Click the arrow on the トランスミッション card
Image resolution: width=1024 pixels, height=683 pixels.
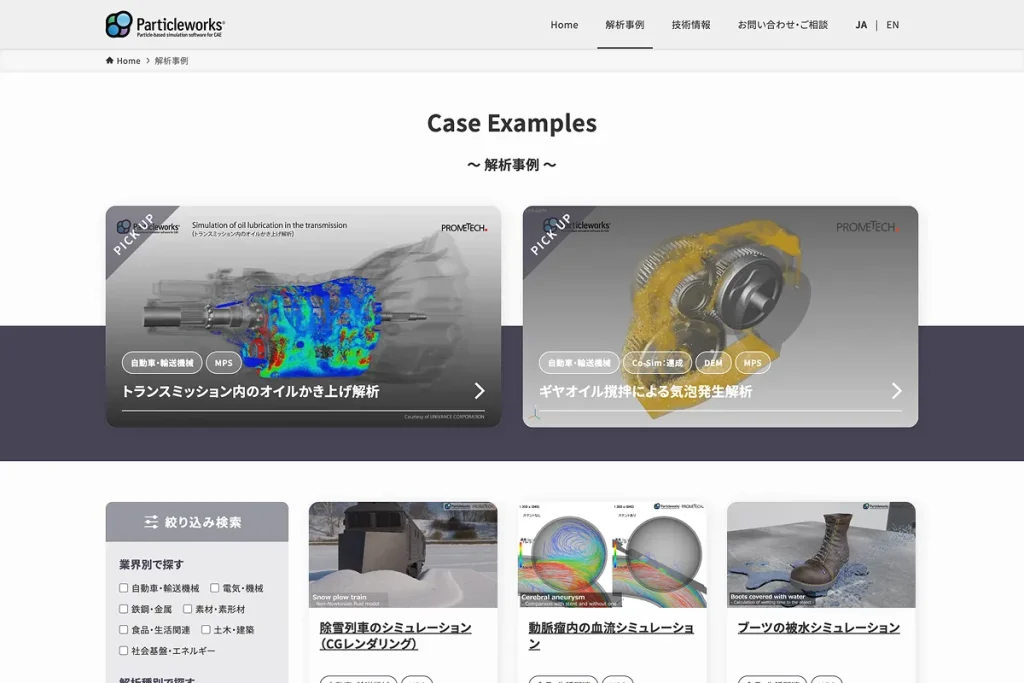(479, 390)
